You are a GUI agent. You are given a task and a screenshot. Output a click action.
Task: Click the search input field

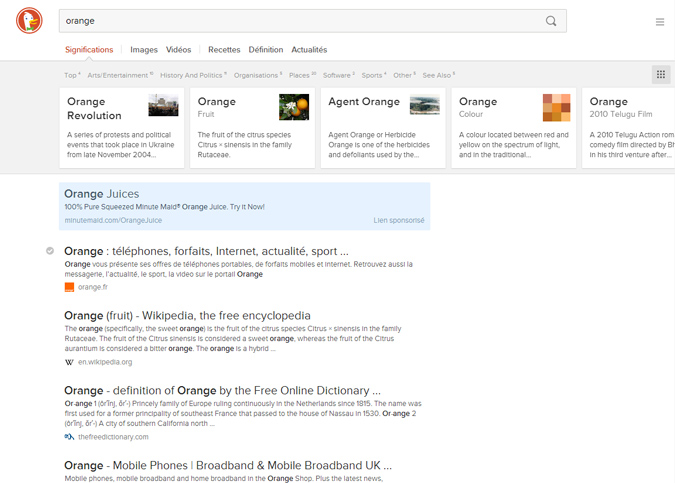(300, 21)
